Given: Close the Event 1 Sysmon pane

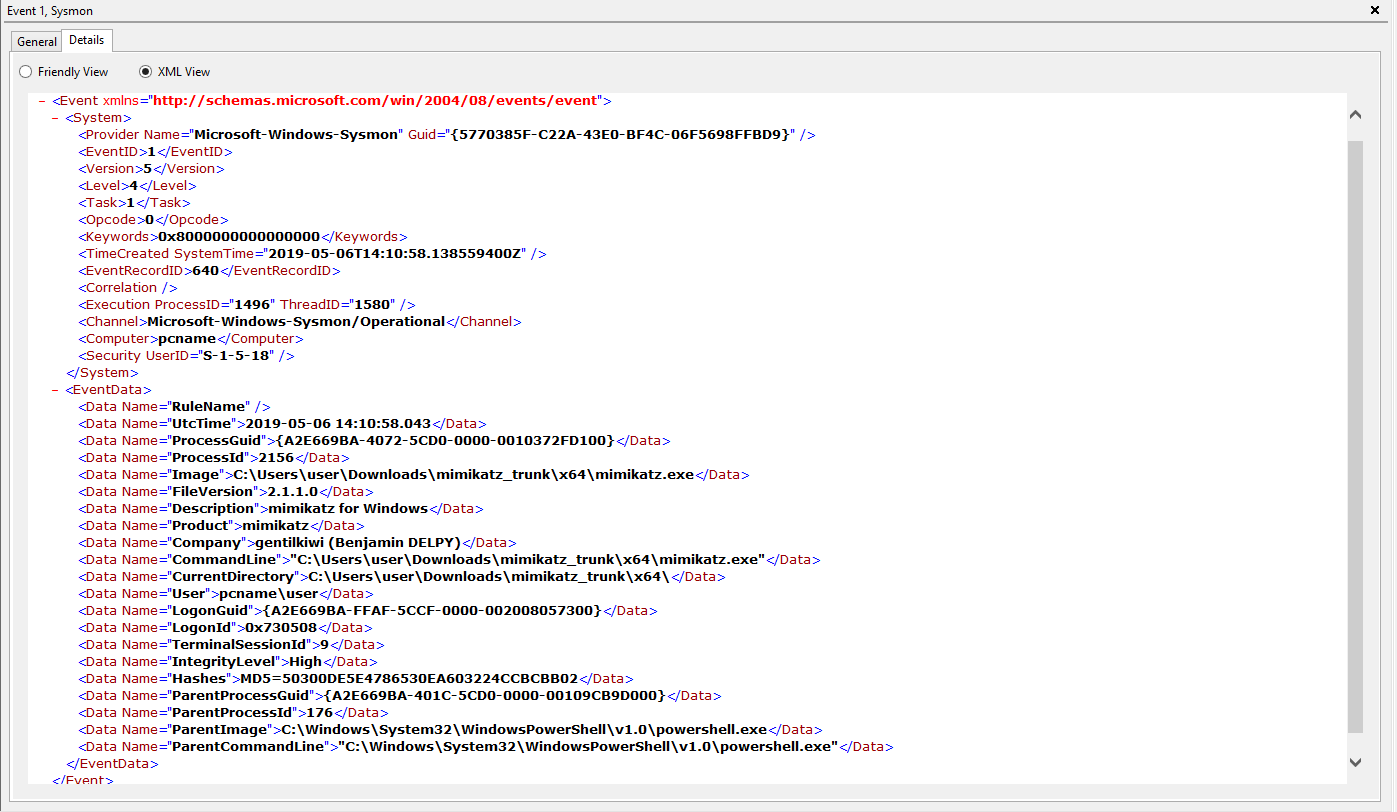Looking at the screenshot, I should point(1374,10).
